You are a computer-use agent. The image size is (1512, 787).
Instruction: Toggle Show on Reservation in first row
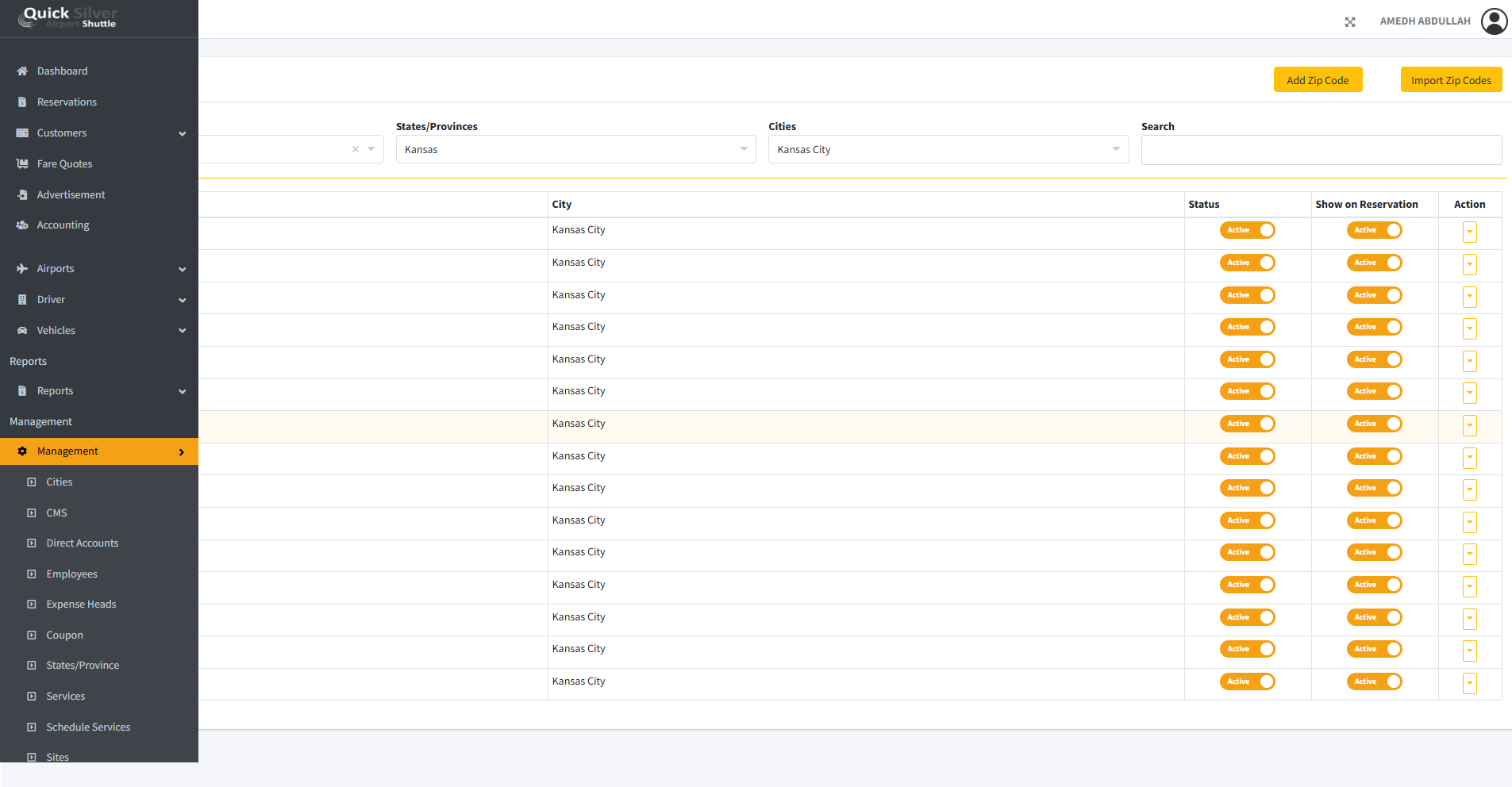point(1374,231)
